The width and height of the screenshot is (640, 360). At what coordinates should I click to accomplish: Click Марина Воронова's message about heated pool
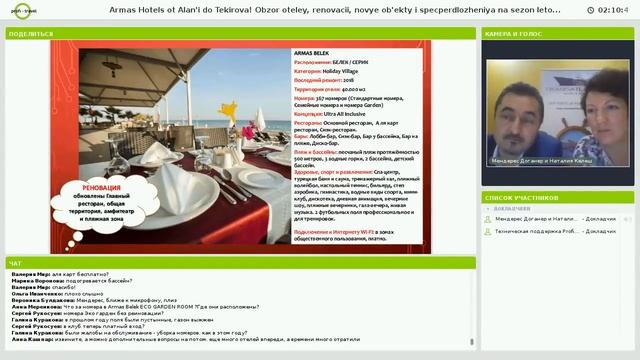[x=71, y=281]
